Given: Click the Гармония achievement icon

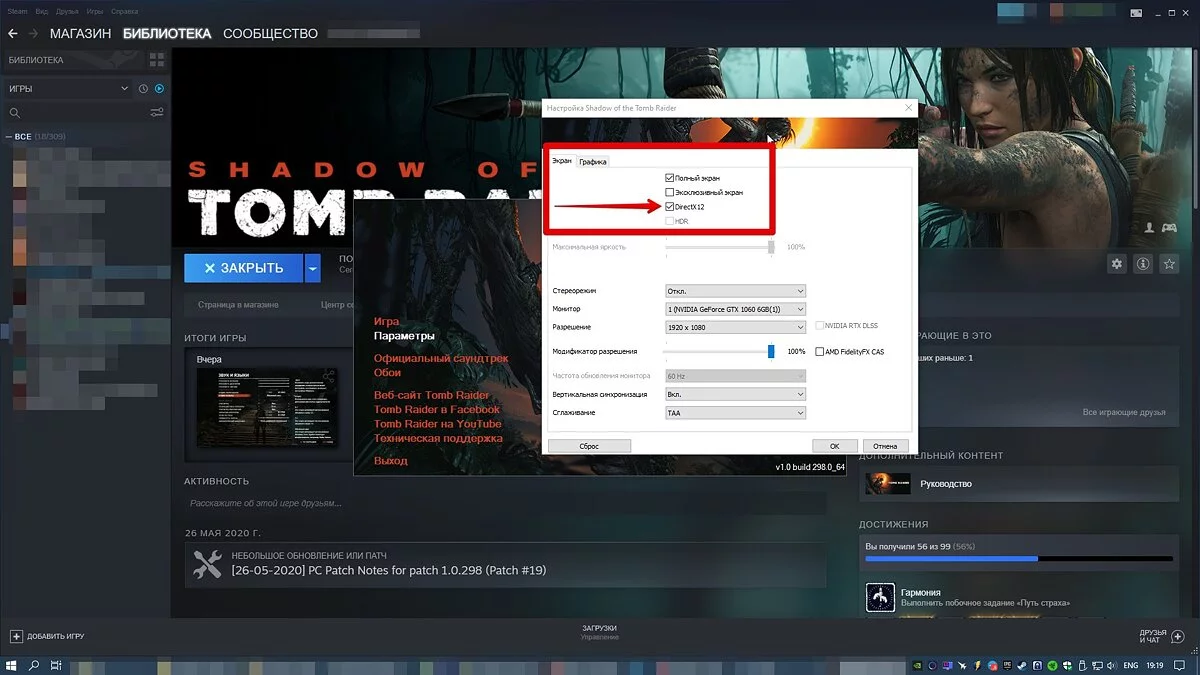Looking at the screenshot, I should (x=879, y=598).
